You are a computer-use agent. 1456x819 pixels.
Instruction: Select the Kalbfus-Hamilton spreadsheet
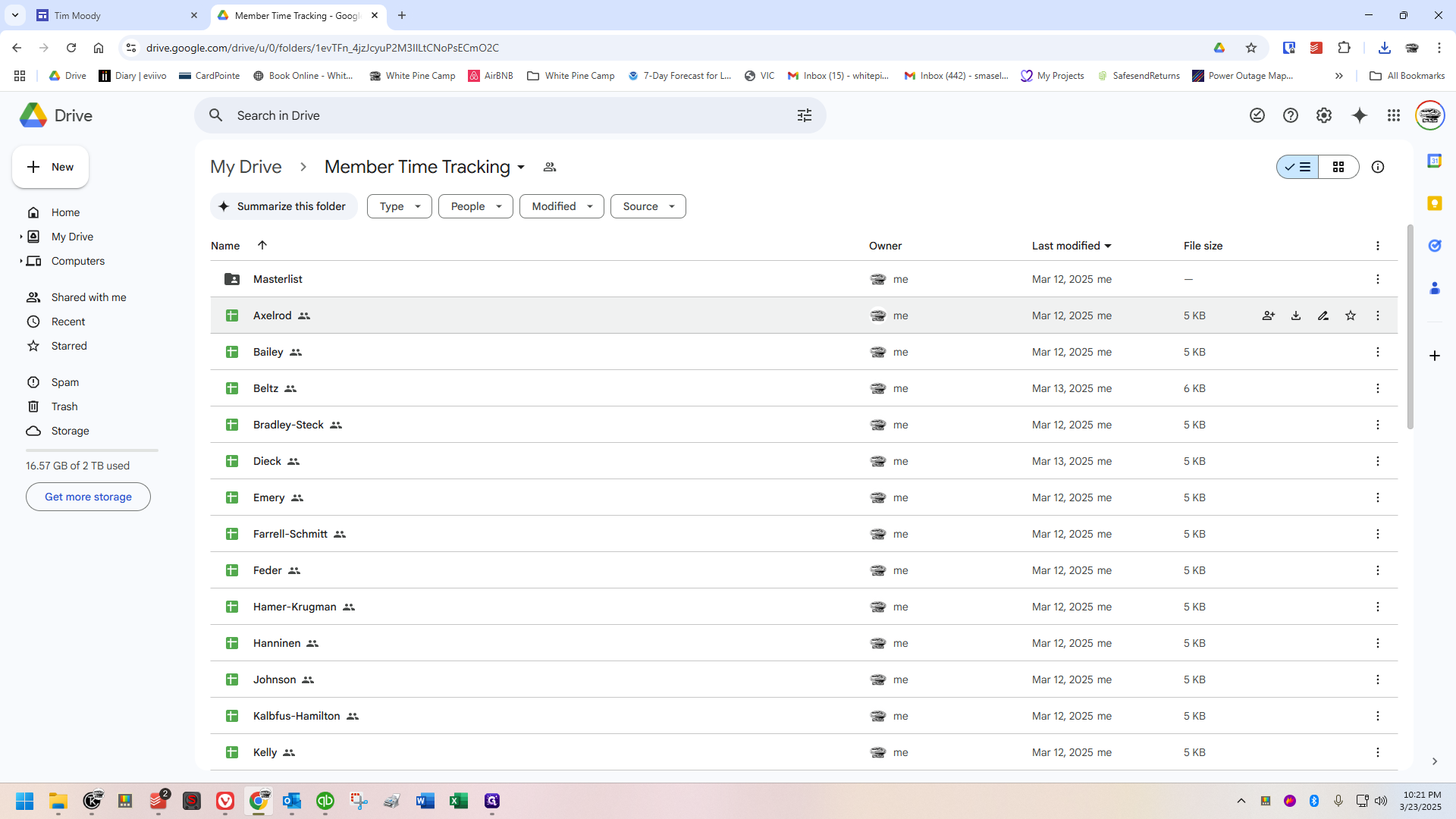pyautogui.click(x=804, y=716)
